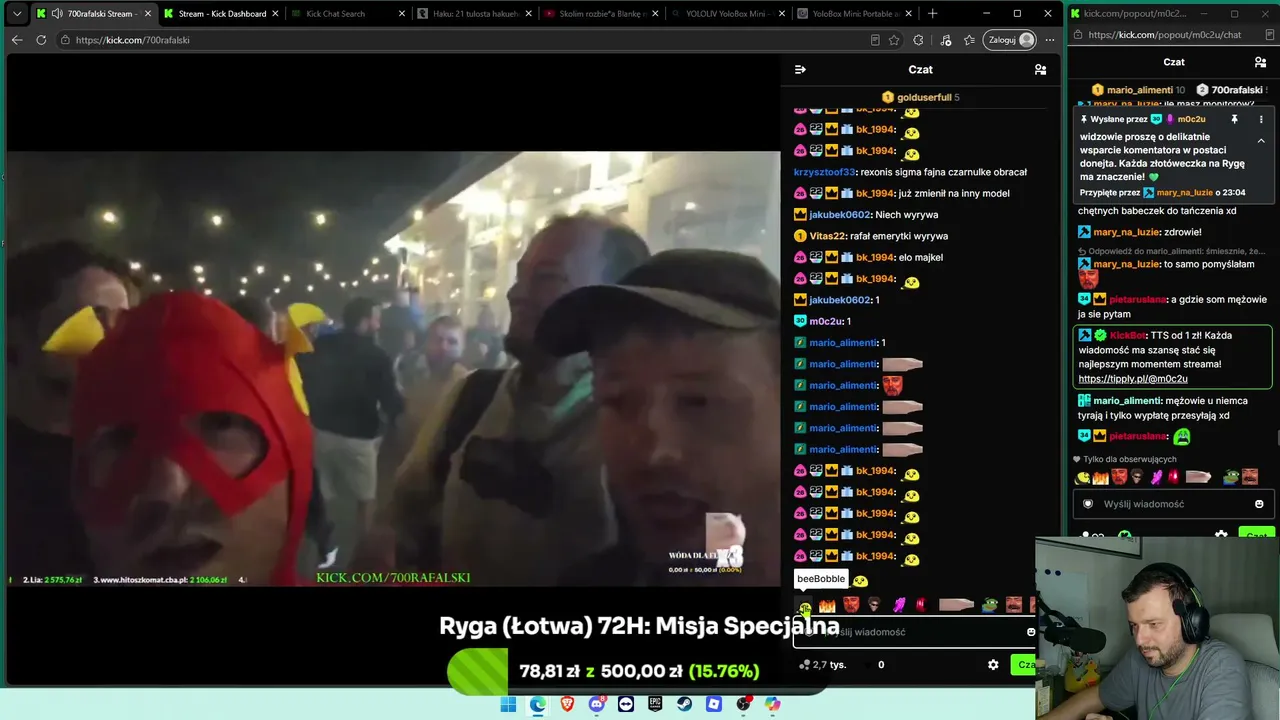The width and height of the screenshot is (1280, 720).
Task: Open browser three-dot settings menu
Action: (1049, 40)
